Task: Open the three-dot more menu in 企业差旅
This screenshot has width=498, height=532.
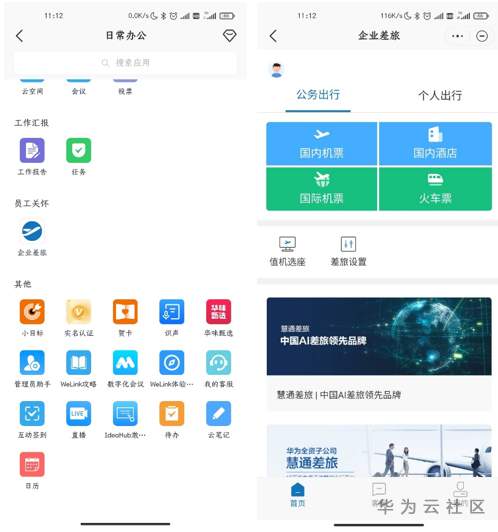Action: (457, 36)
